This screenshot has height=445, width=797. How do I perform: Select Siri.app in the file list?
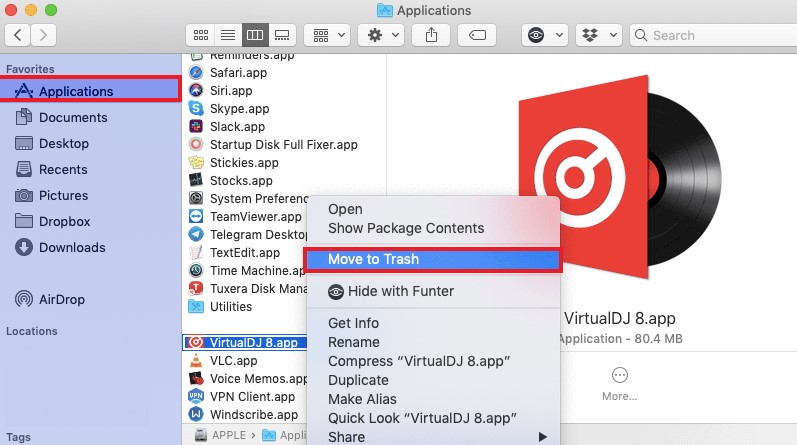click(x=221, y=91)
